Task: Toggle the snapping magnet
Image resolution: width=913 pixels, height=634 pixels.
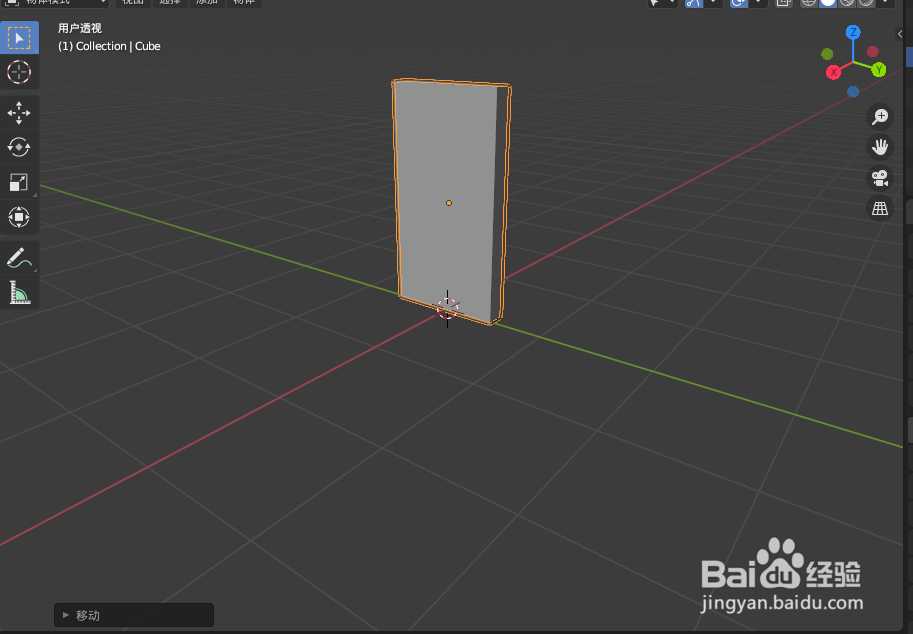Action: (695, 3)
